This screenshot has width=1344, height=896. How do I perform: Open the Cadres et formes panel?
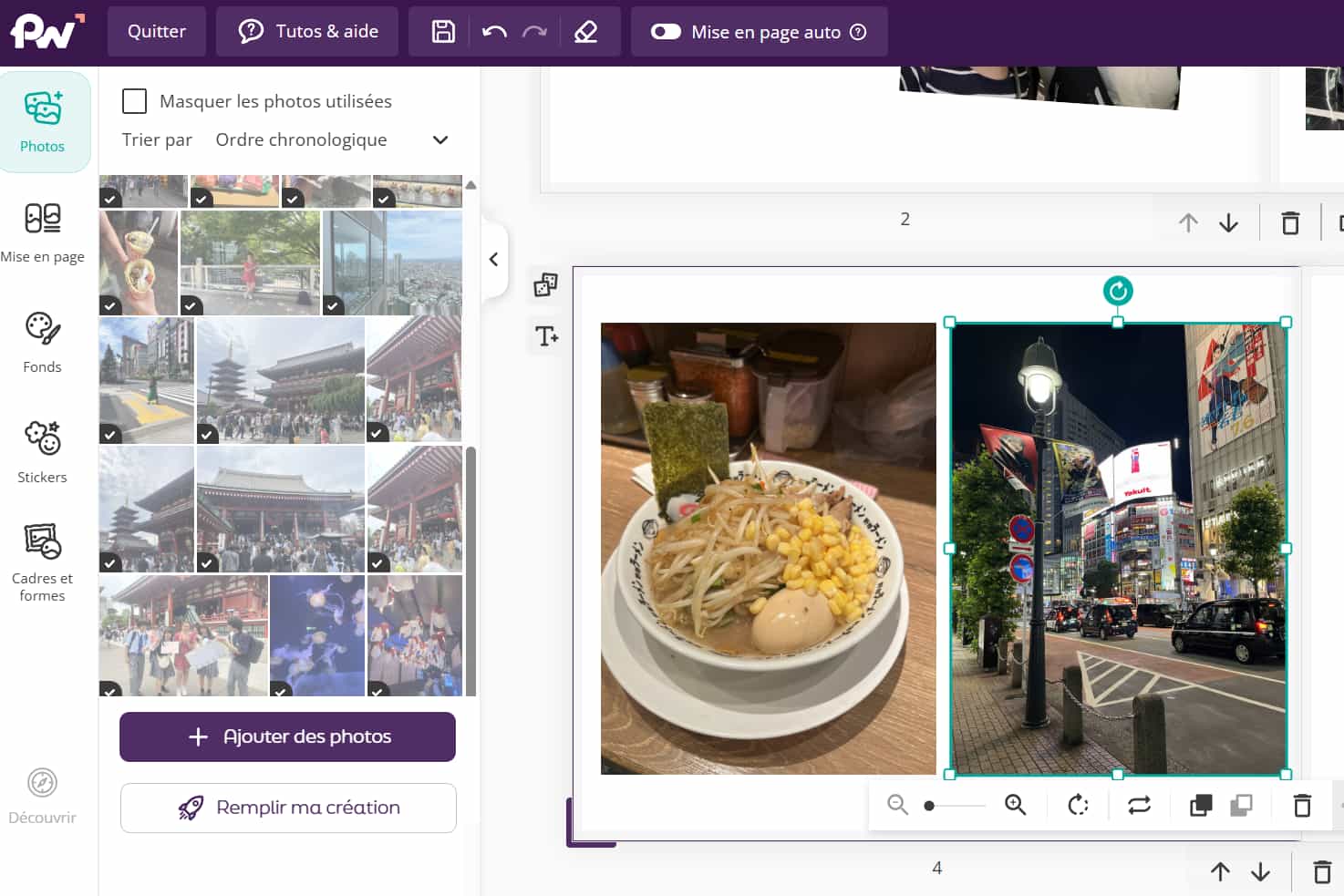[x=41, y=558]
